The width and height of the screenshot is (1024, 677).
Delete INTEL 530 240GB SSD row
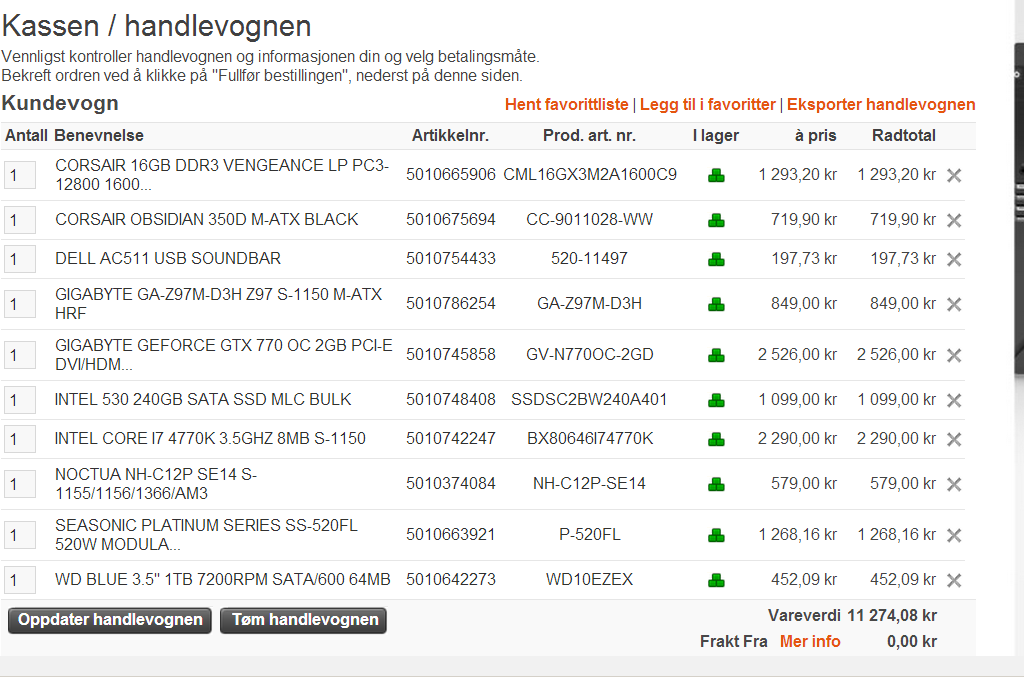coord(954,400)
